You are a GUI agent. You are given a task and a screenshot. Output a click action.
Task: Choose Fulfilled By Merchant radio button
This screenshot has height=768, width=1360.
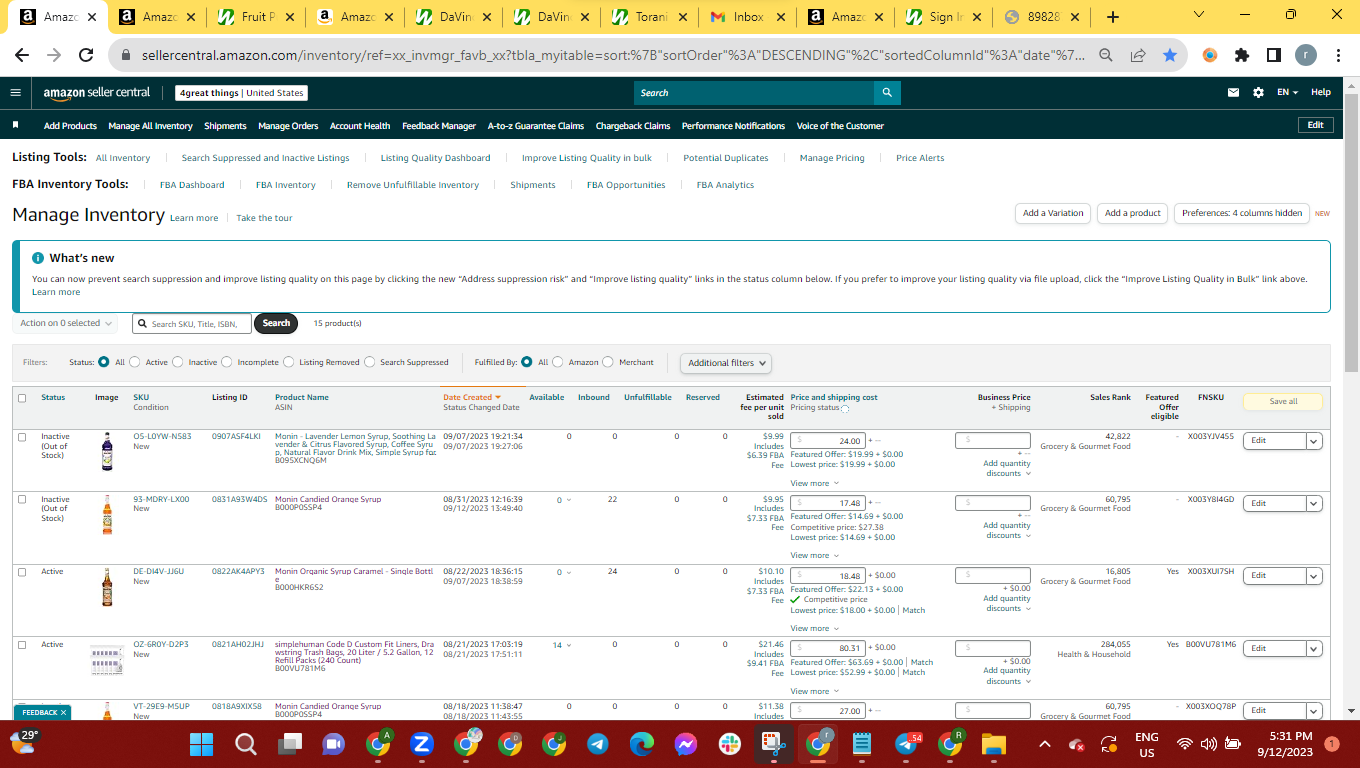(x=609, y=362)
